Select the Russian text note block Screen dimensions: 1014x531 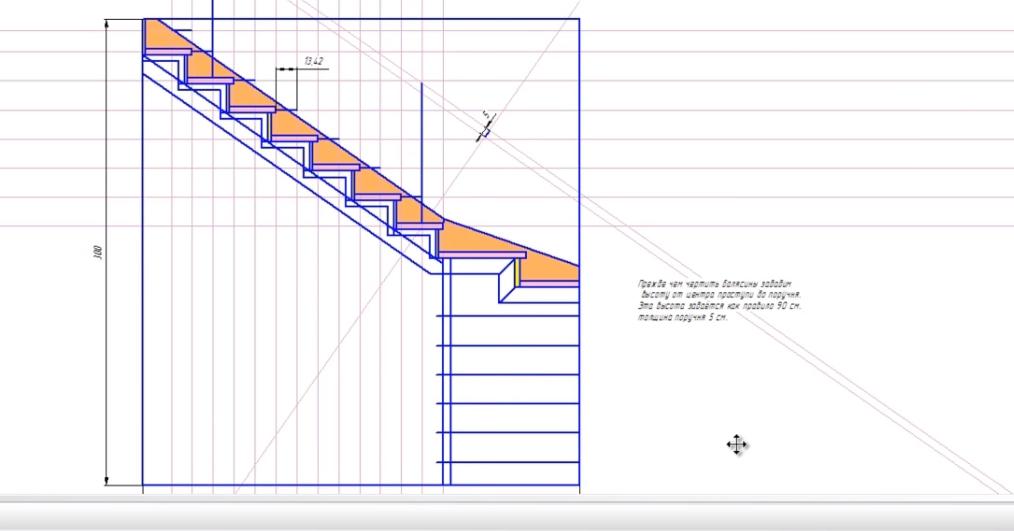coord(719,301)
